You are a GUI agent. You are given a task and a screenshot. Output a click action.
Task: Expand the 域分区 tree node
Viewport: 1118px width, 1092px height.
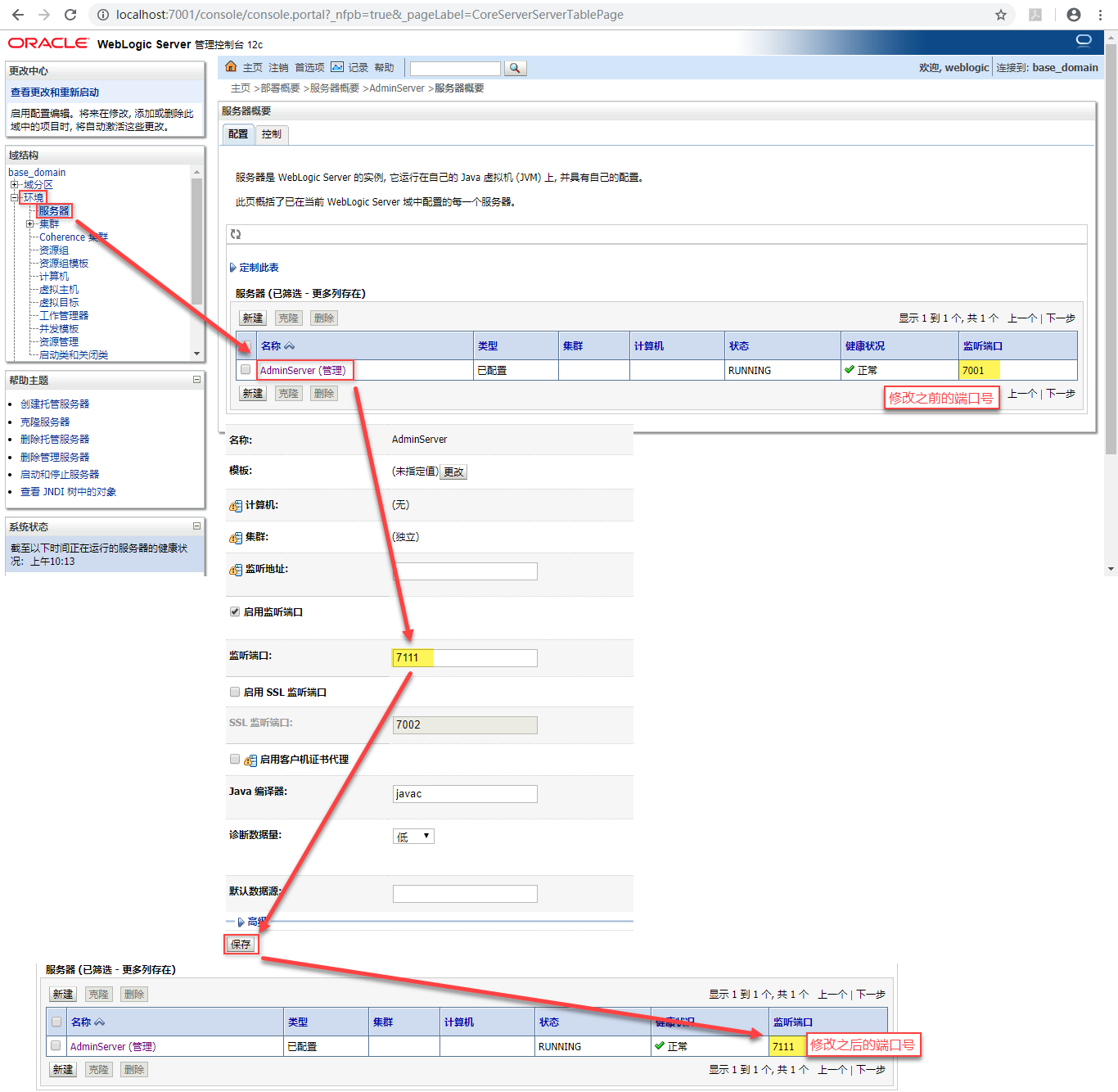pyautogui.click(x=14, y=185)
